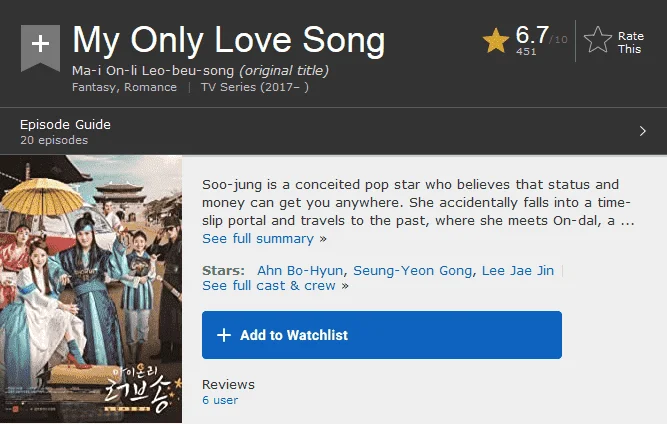The height and width of the screenshot is (424, 667).
Task: Click the watchlist bookmark ribbon icon
Action: coord(40,48)
